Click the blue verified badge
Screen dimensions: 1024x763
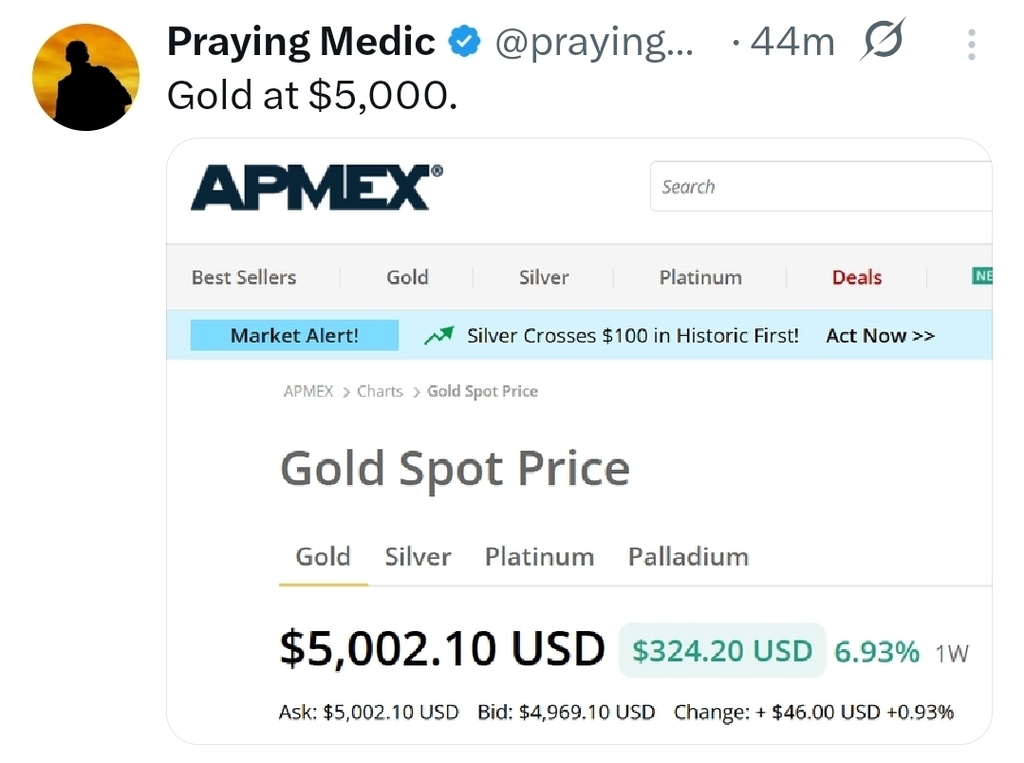pos(464,42)
